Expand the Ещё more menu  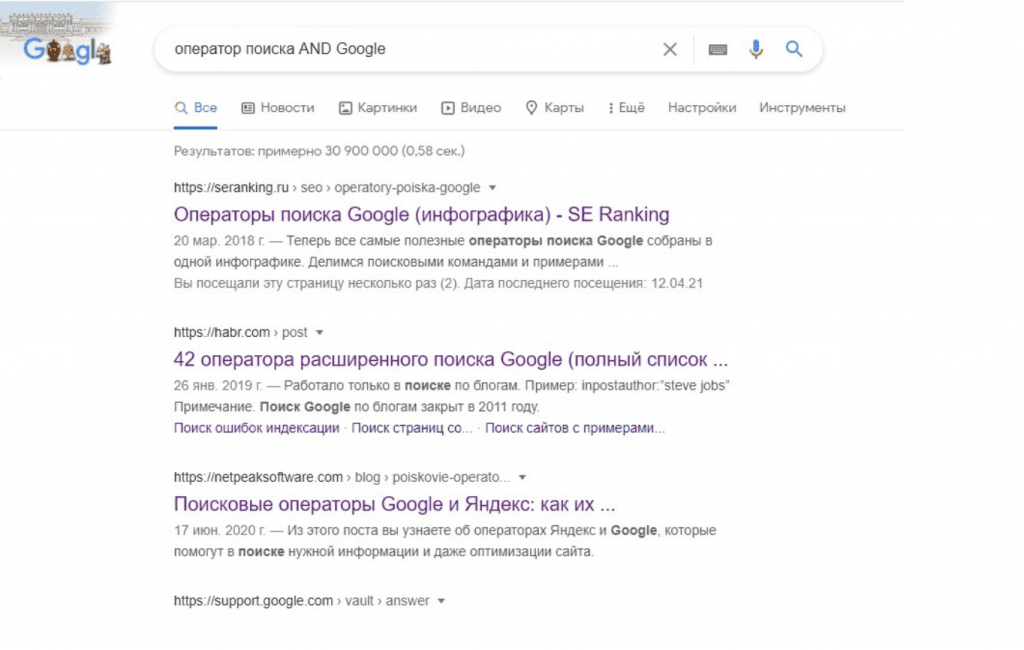[626, 108]
